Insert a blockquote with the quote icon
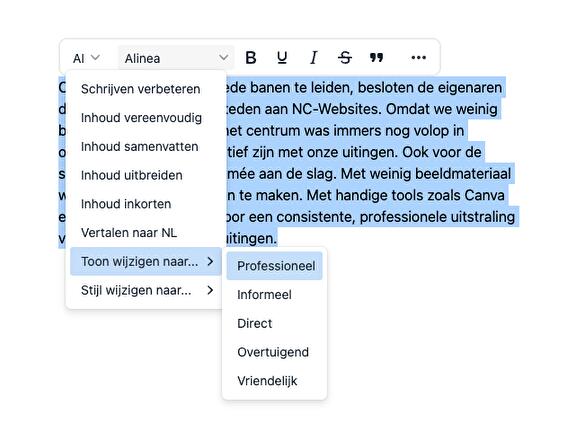Image resolution: width=576 pixels, height=432 pixels. pos(376,58)
